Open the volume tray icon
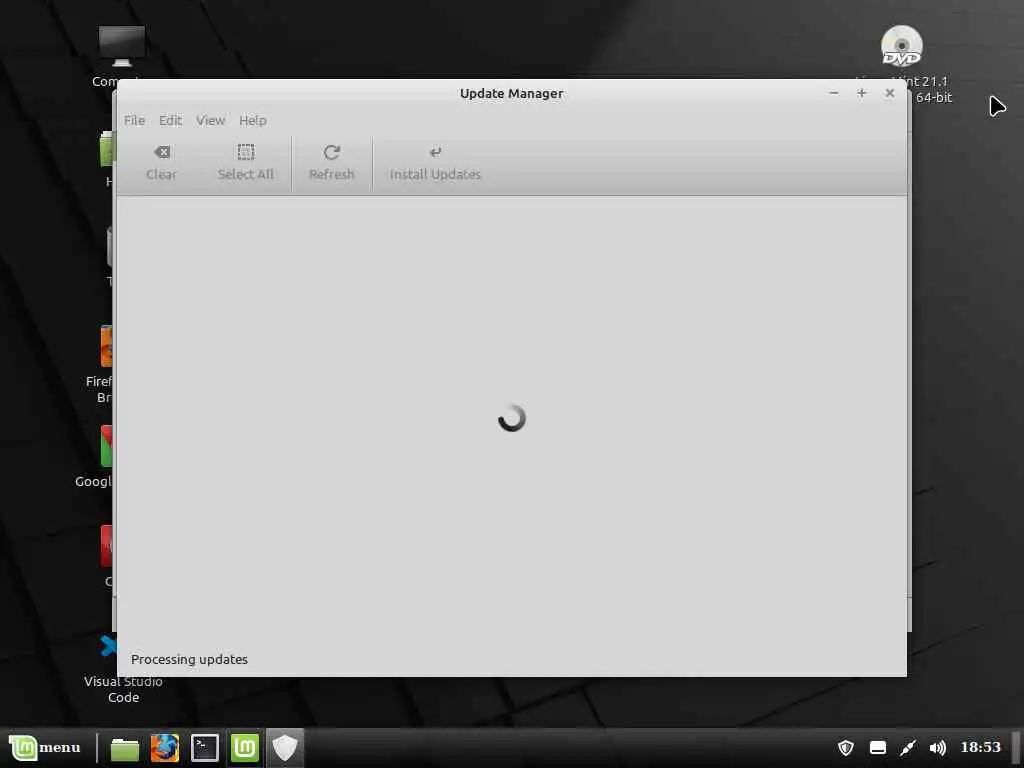The width and height of the screenshot is (1024, 768). click(x=938, y=747)
